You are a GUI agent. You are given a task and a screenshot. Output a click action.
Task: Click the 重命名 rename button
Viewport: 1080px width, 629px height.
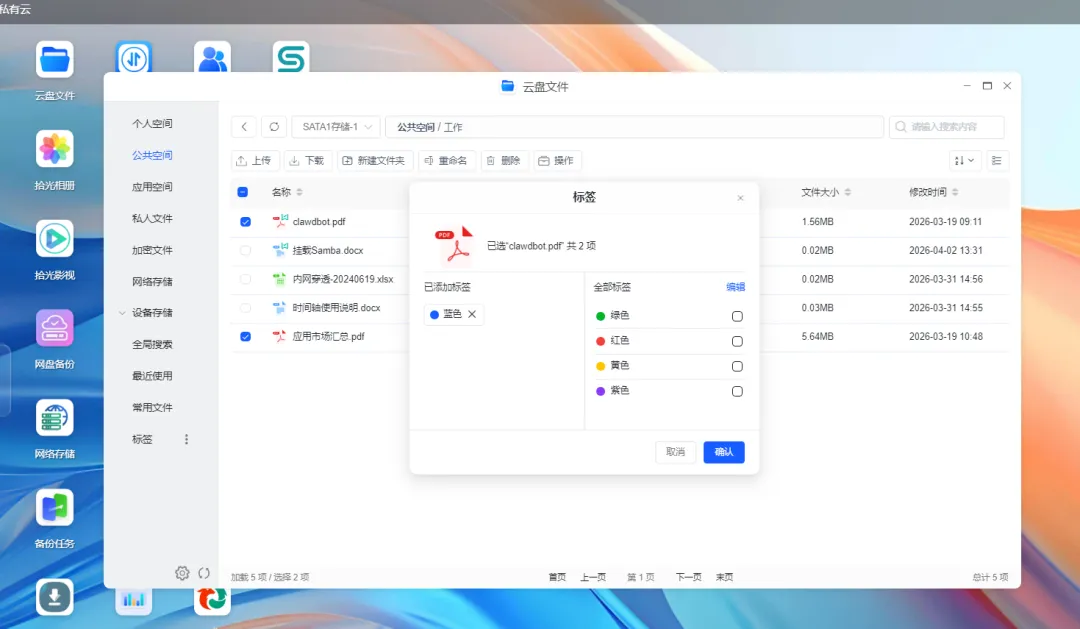pyautogui.click(x=446, y=161)
